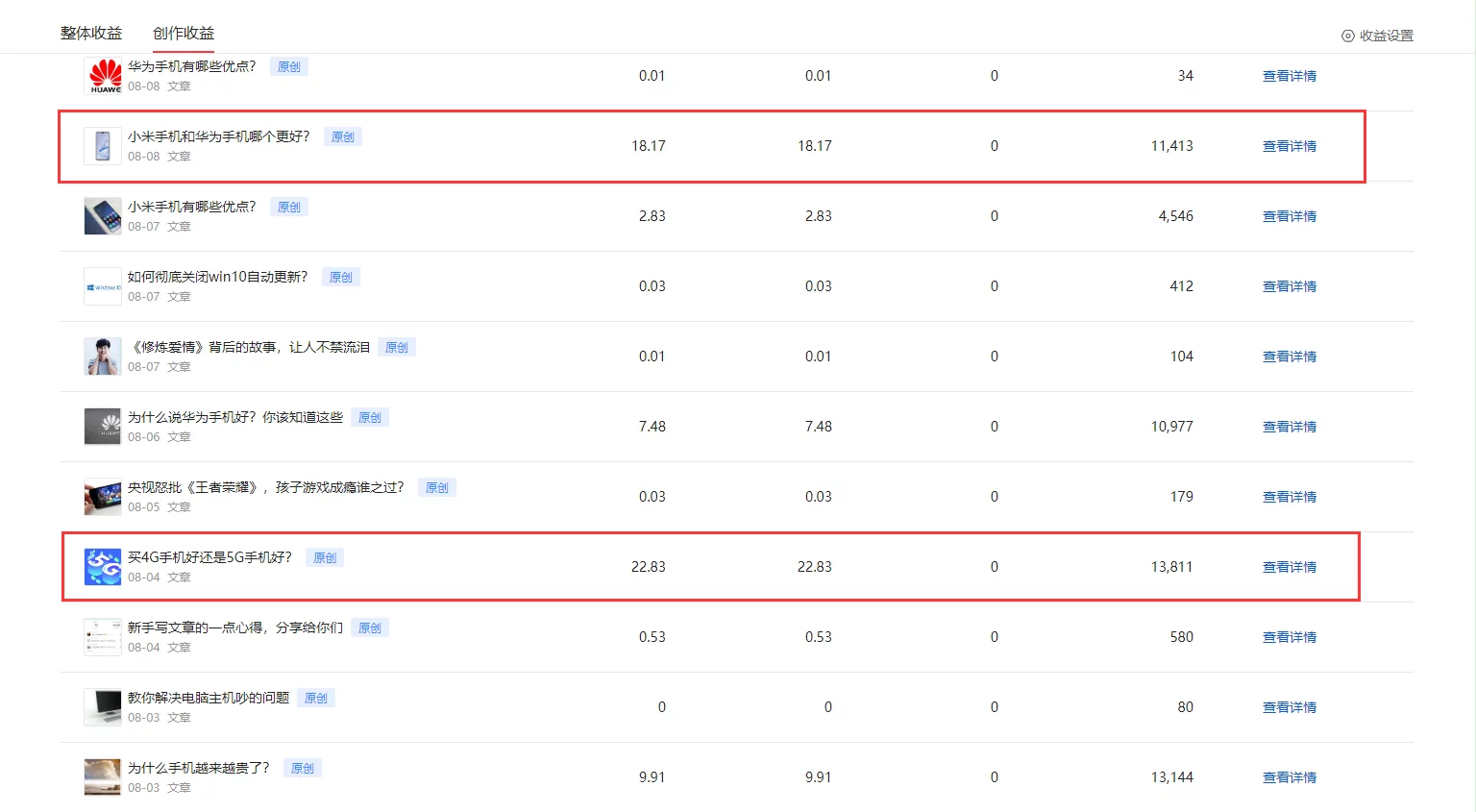This screenshot has width=1476, height=812.
Task: View details for 买4G手机好还是5G手机好 row
Action: click(x=1290, y=567)
